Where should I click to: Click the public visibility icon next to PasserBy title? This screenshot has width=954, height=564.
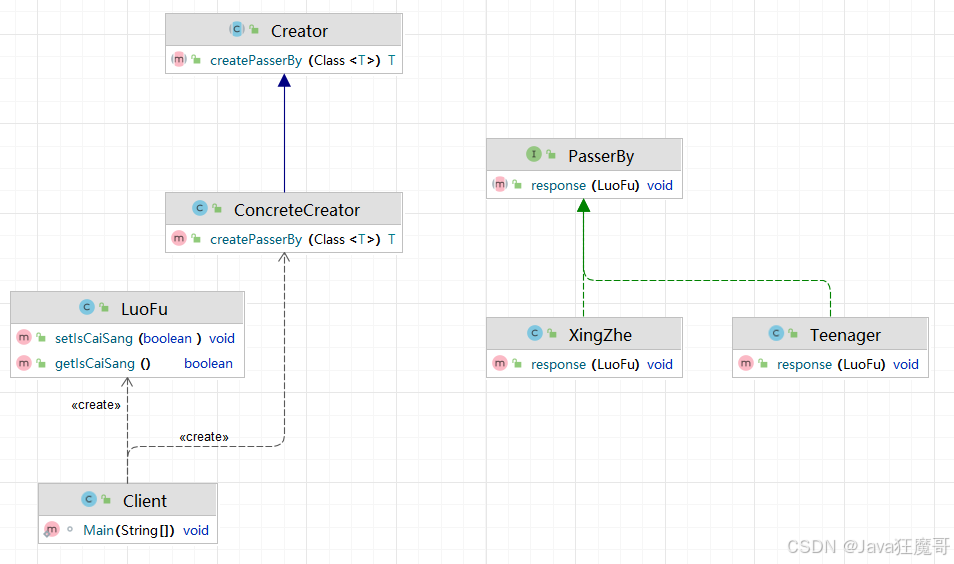[551, 155]
